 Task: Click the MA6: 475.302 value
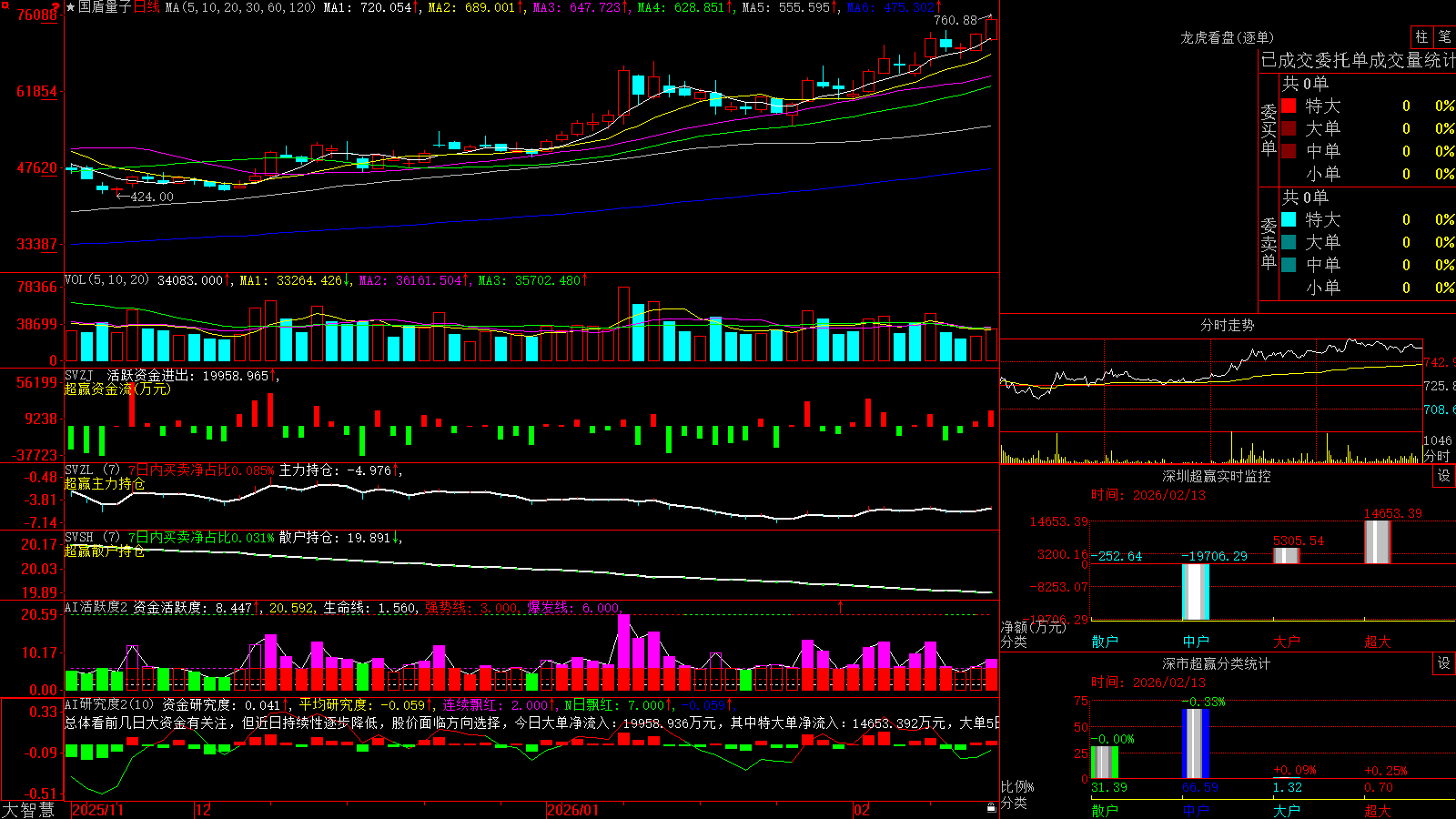click(x=890, y=7)
